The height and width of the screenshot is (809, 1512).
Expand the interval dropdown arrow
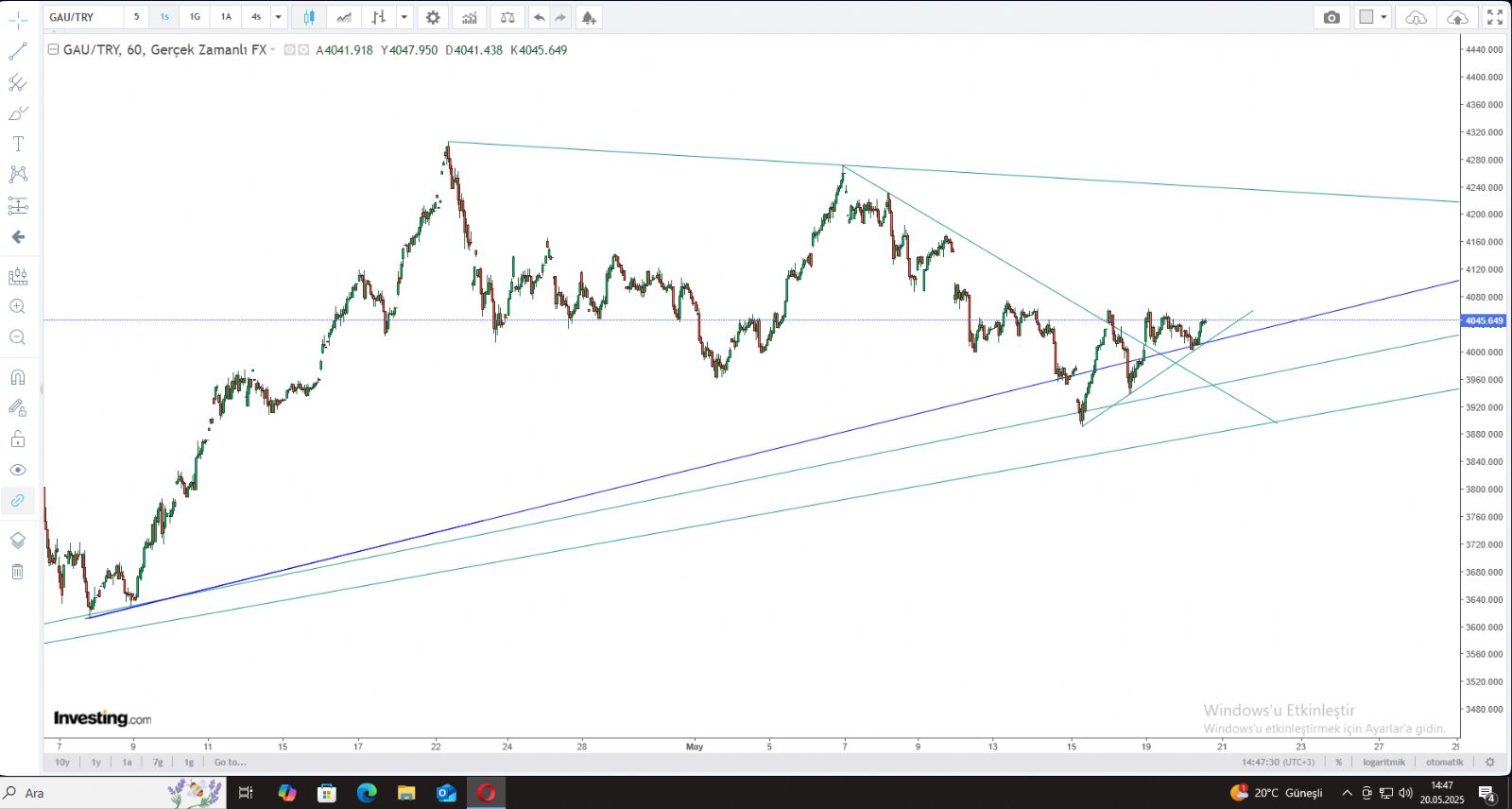[x=278, y=17]
